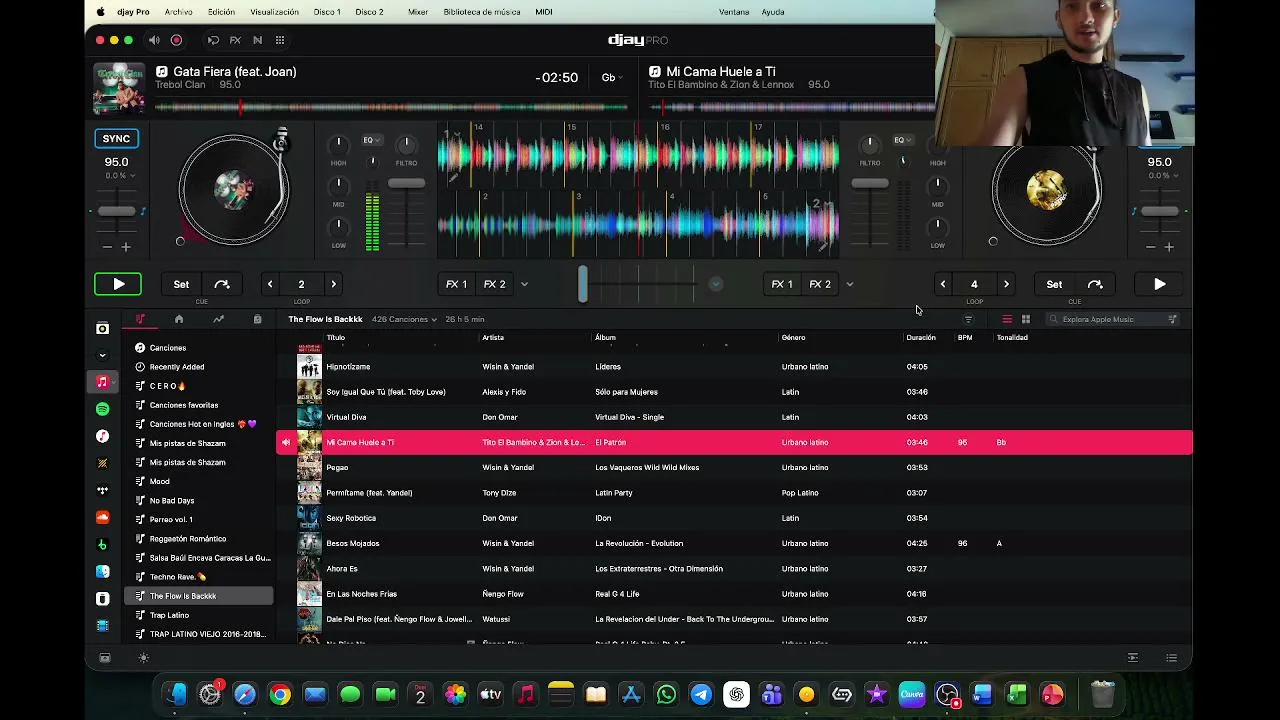This screenshot has height=720, width=1280.
Task: Open the videos library source
Action: [x=102, y=625]
